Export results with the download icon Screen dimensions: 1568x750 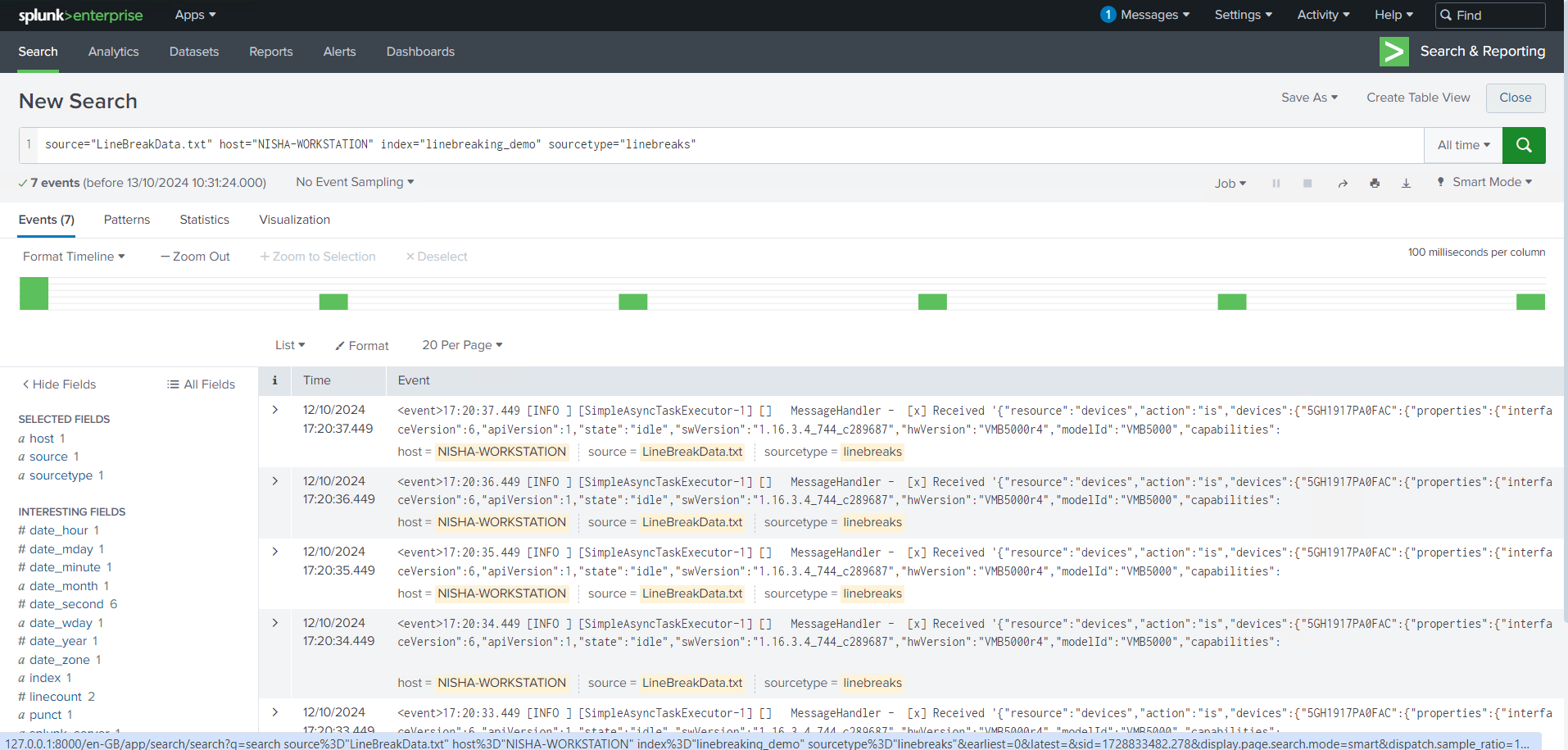click(x=1406, y=184)
